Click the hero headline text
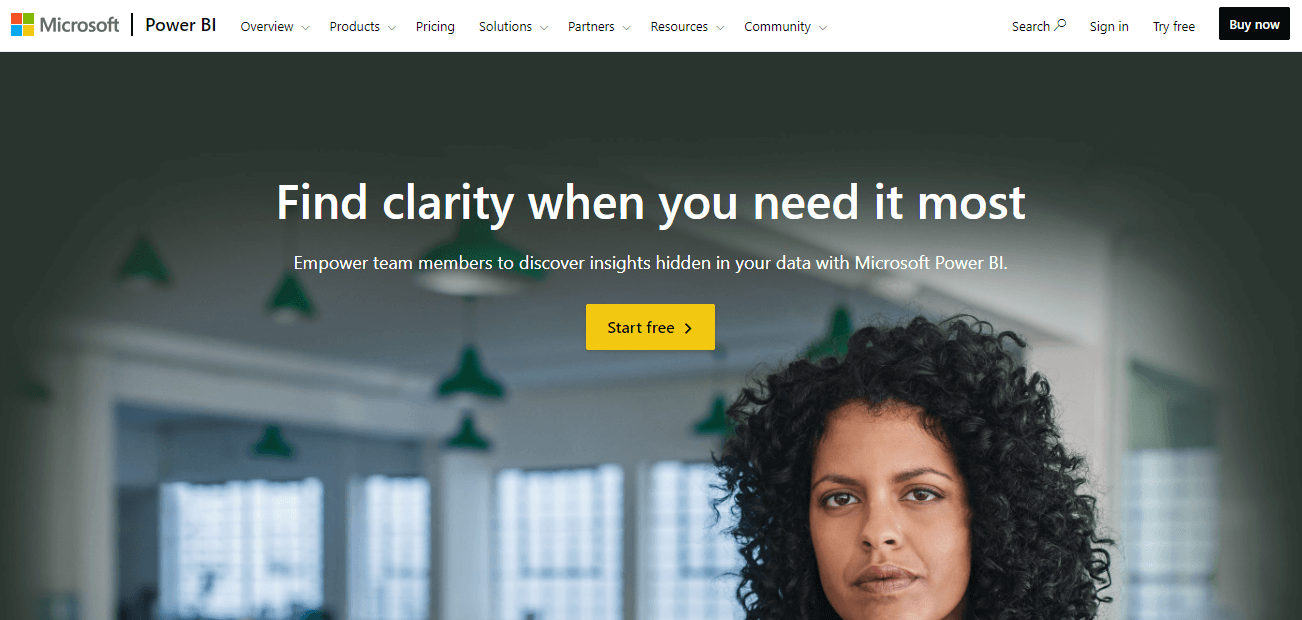This screenshot has height=620, width=1302. pos(651,202)
